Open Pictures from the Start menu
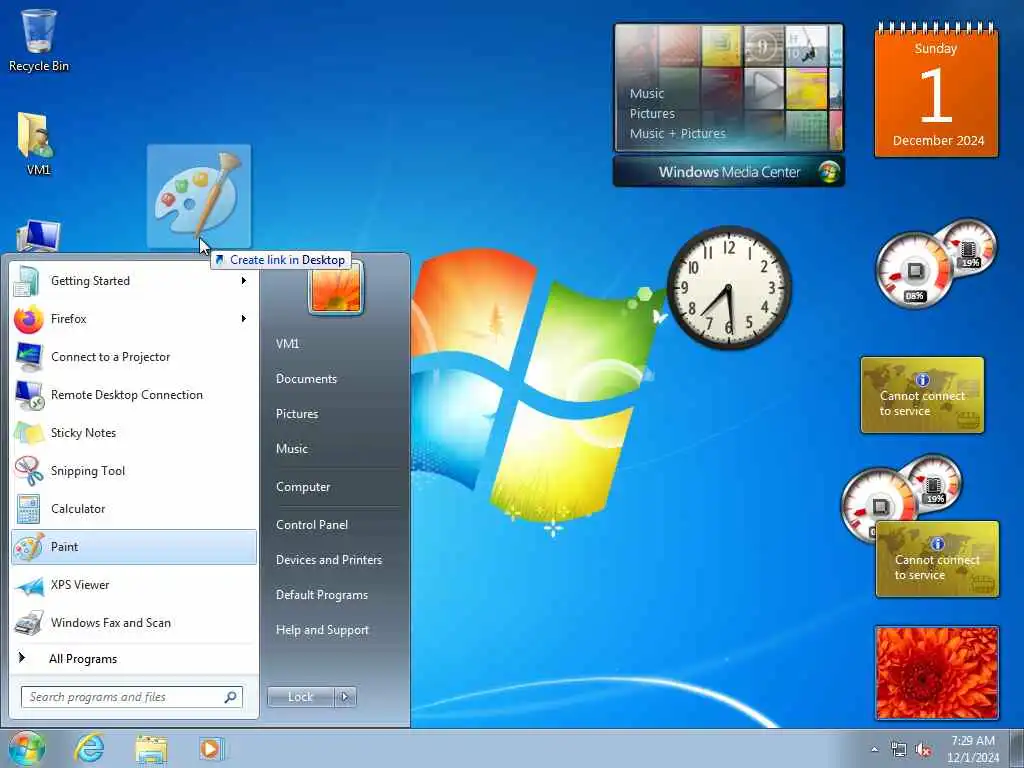 [297, 414]
